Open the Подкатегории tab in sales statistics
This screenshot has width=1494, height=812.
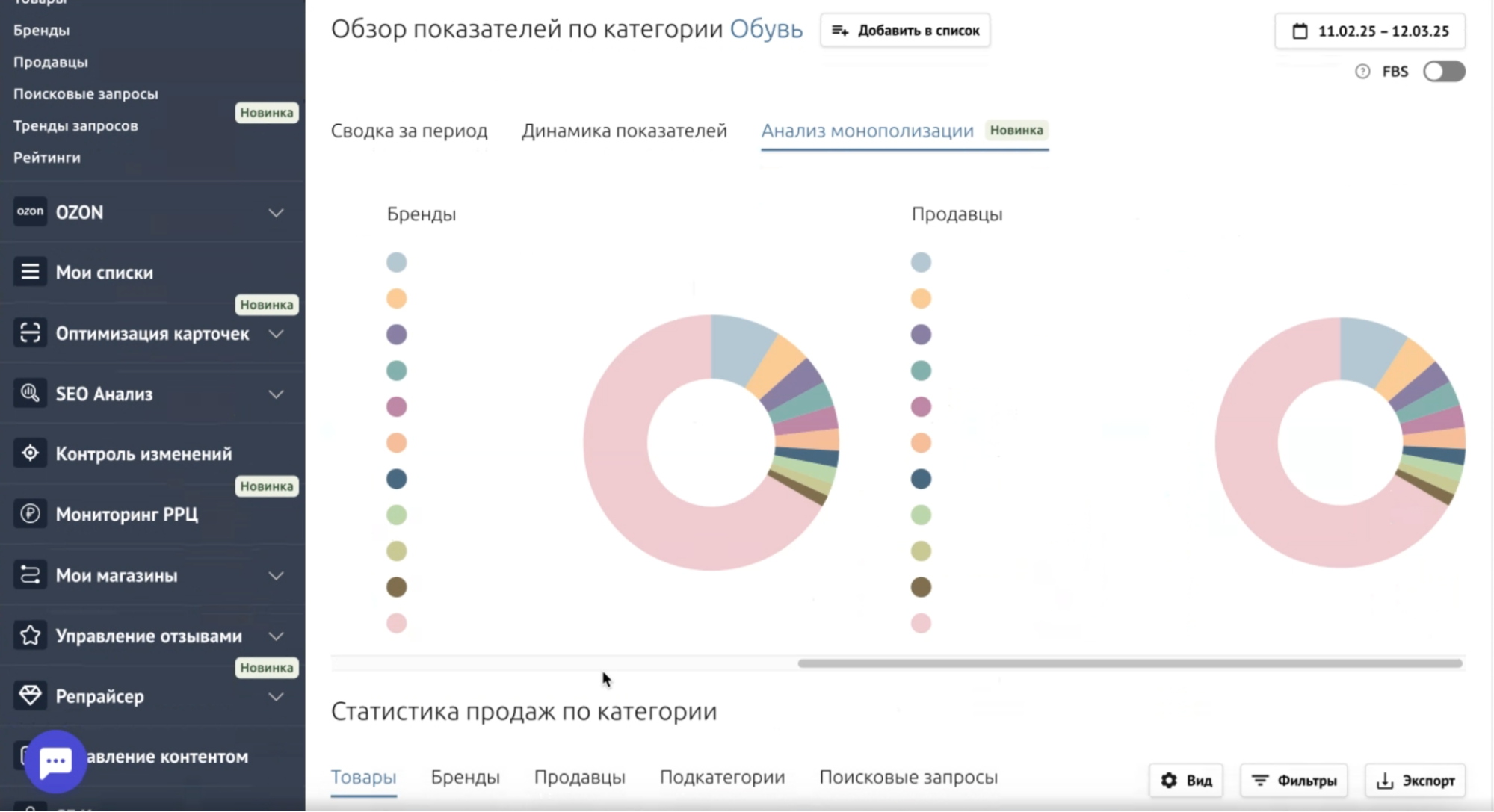(x=721, y=777)
